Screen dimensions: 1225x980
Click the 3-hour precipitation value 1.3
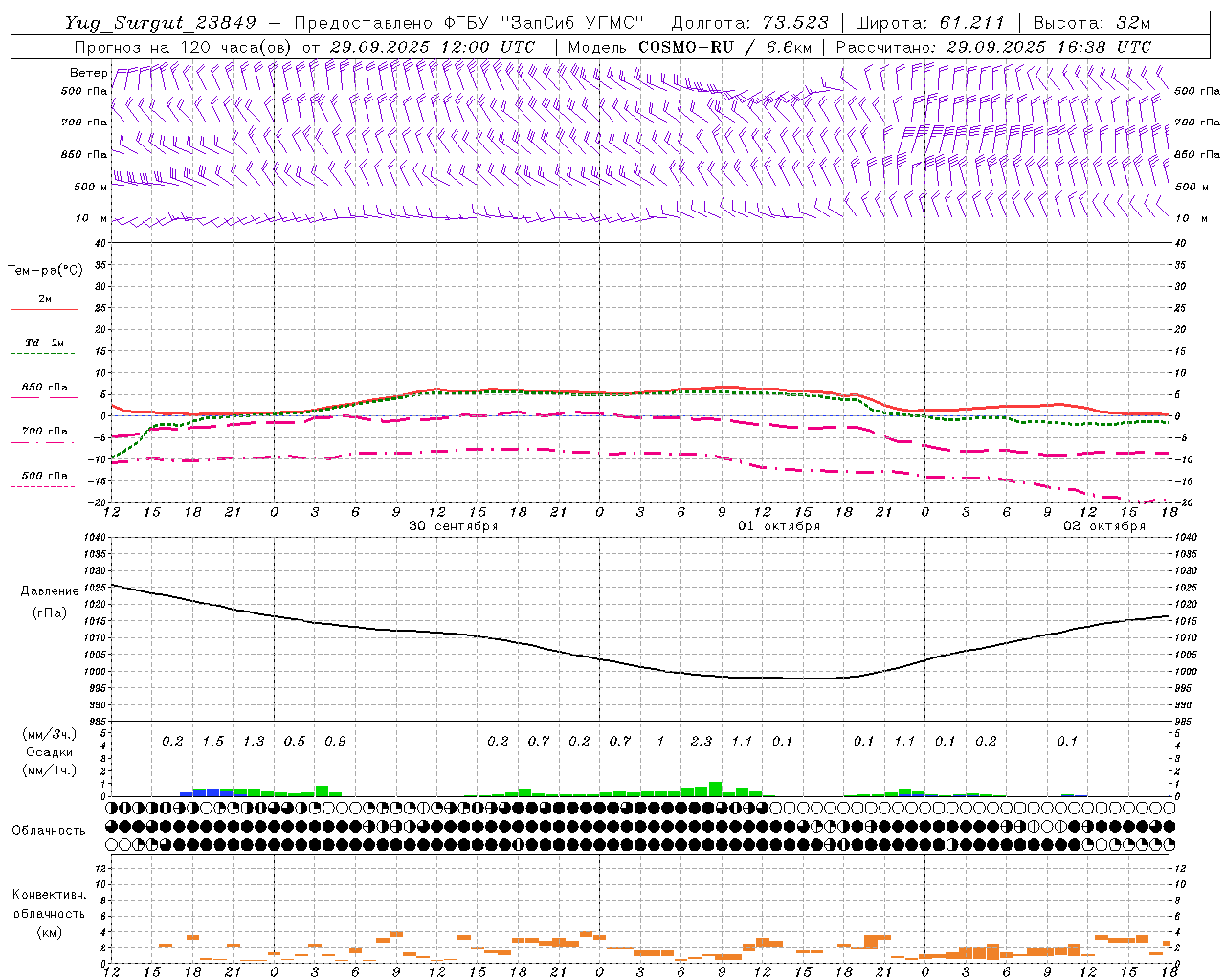click(x=254, y=742)
